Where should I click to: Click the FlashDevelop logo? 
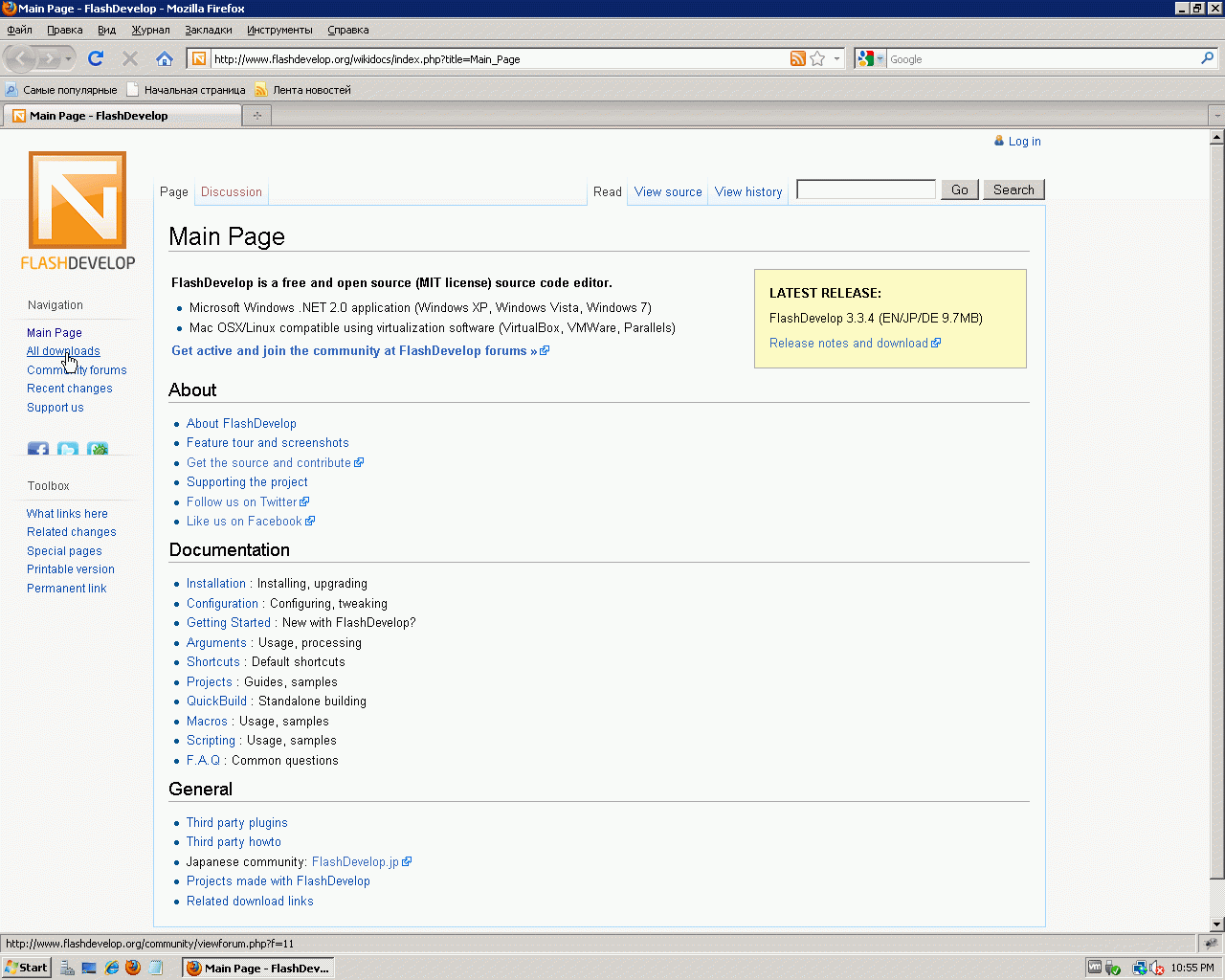(x=78, y=211)
